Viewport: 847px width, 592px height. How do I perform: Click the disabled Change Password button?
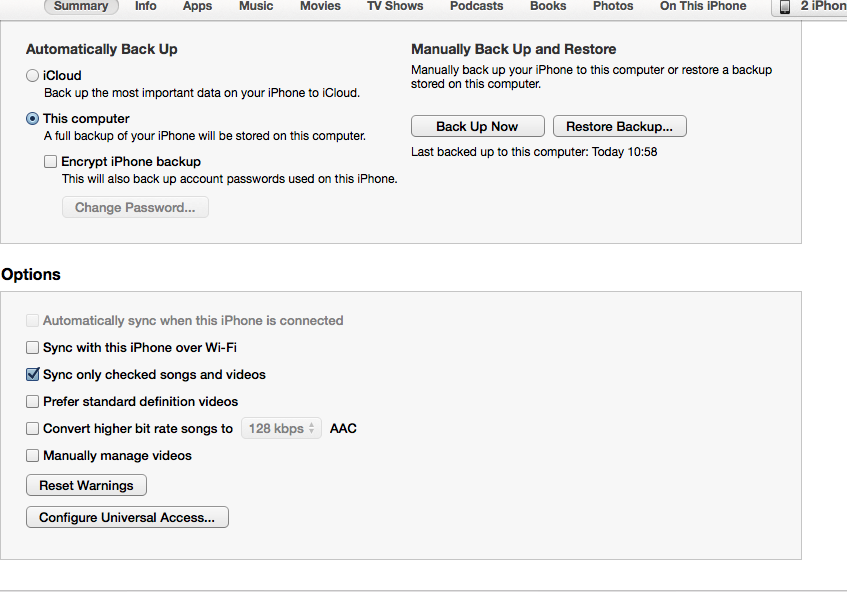tap(135, 207)
